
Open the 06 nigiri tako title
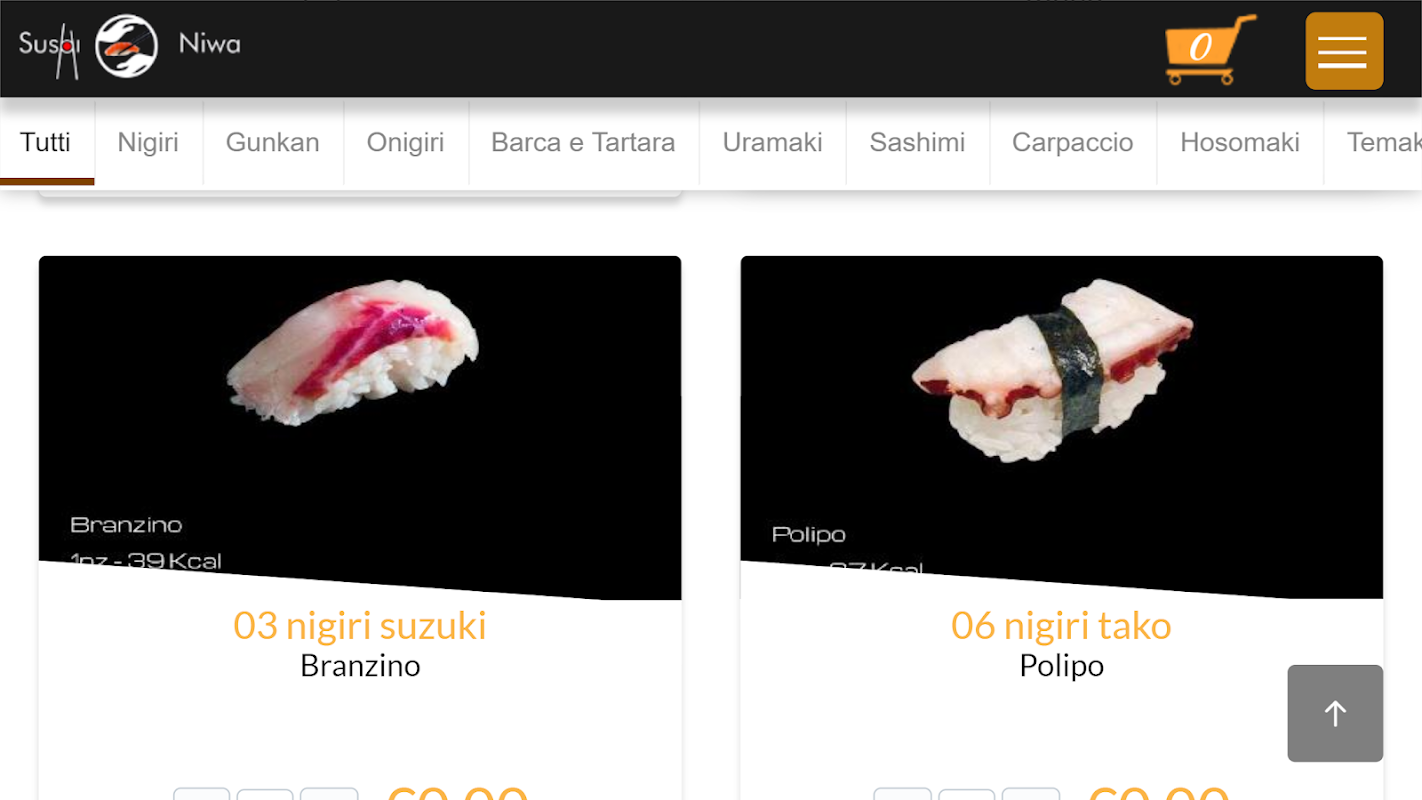pos(1061,625)
